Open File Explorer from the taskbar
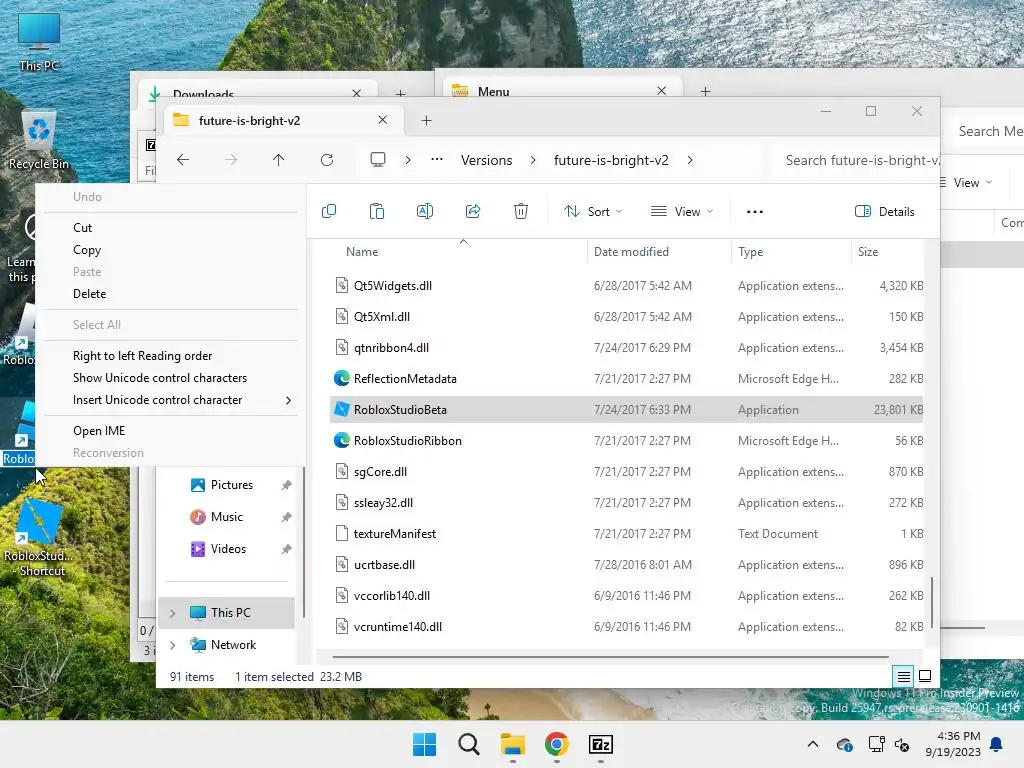The image size is (1024, 768). pyautogui.click(x=513, y=744)
